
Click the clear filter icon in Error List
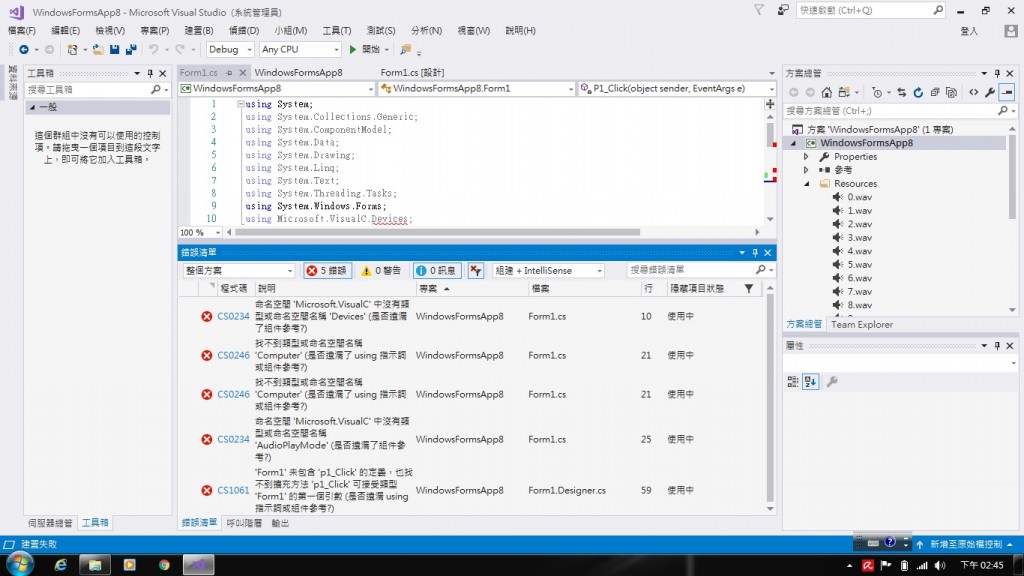pyautogui.click(x=475, y=270)
